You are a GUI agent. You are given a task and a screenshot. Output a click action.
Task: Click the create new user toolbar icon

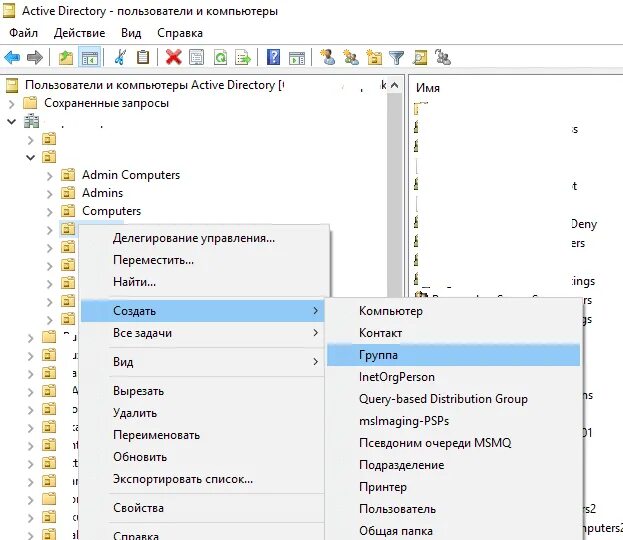327,58
